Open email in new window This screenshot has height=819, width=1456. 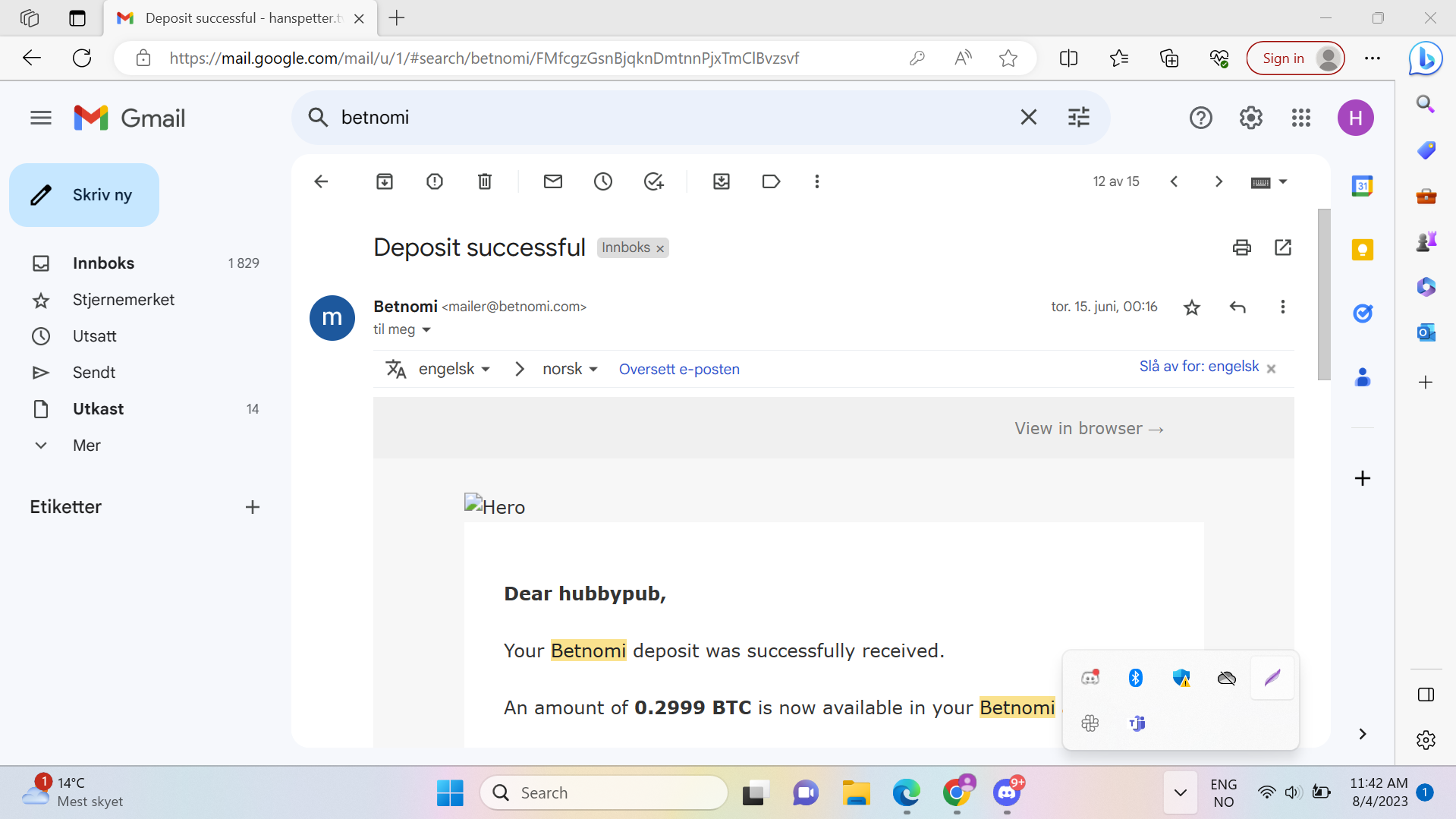point(1283,247)
